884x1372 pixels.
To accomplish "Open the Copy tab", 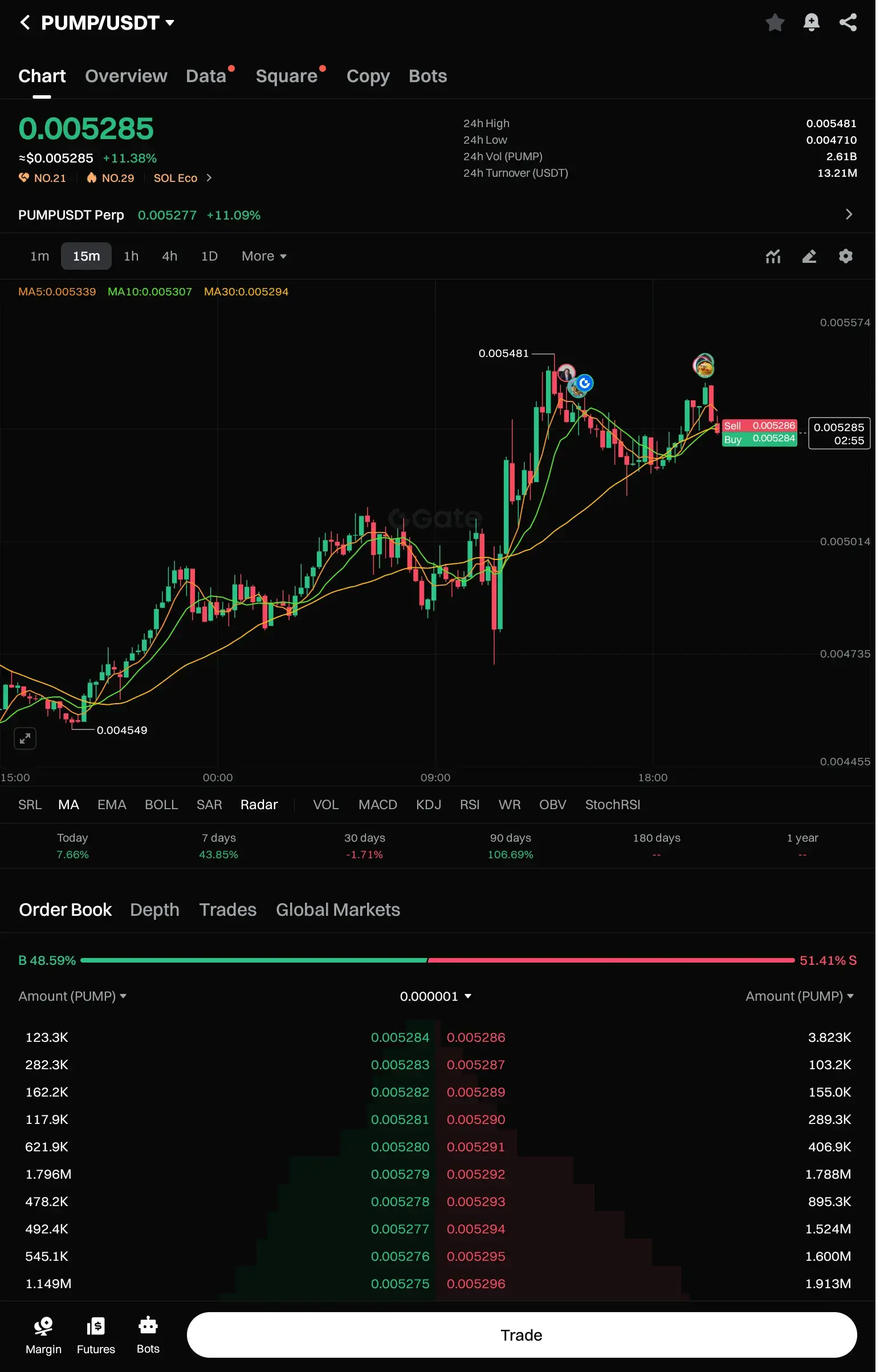I will tap(368, 76).
